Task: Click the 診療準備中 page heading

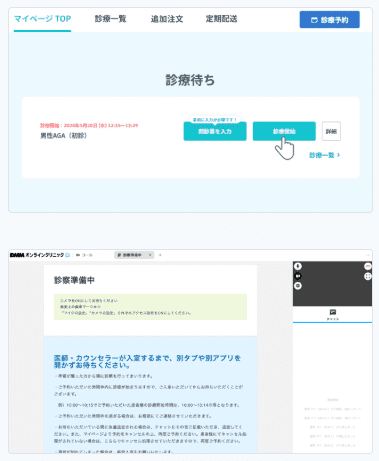Action: [x=74, y=280]
